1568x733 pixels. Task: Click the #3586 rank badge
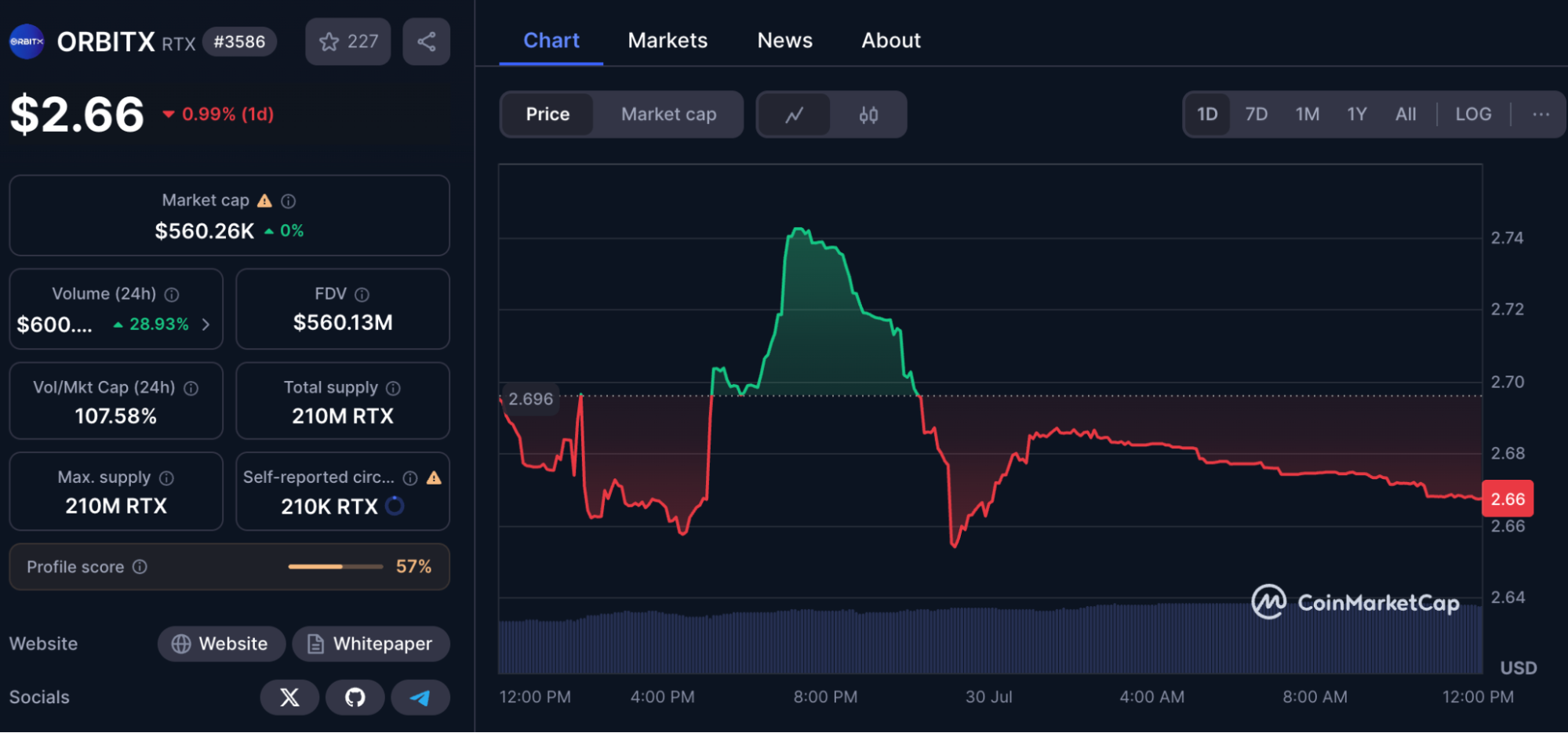click(x=239, y=42)
